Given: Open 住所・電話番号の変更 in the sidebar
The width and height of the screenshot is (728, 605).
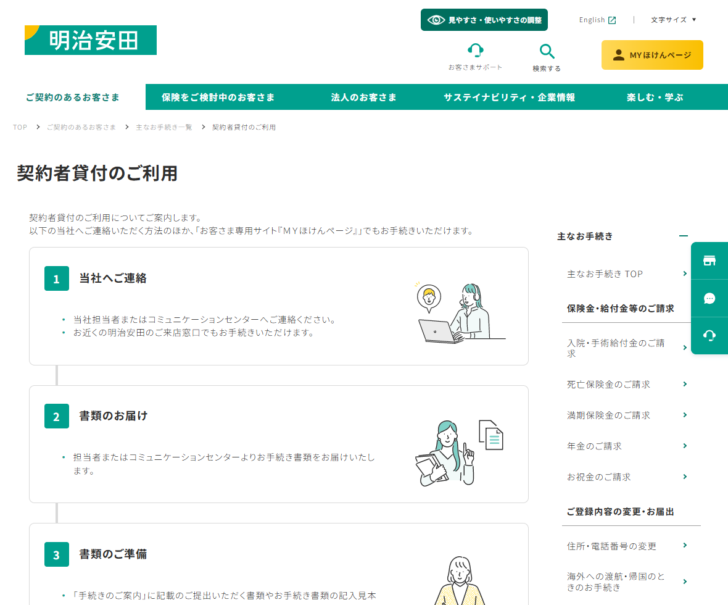Looking at the screenshot, I should click(626, 546).
